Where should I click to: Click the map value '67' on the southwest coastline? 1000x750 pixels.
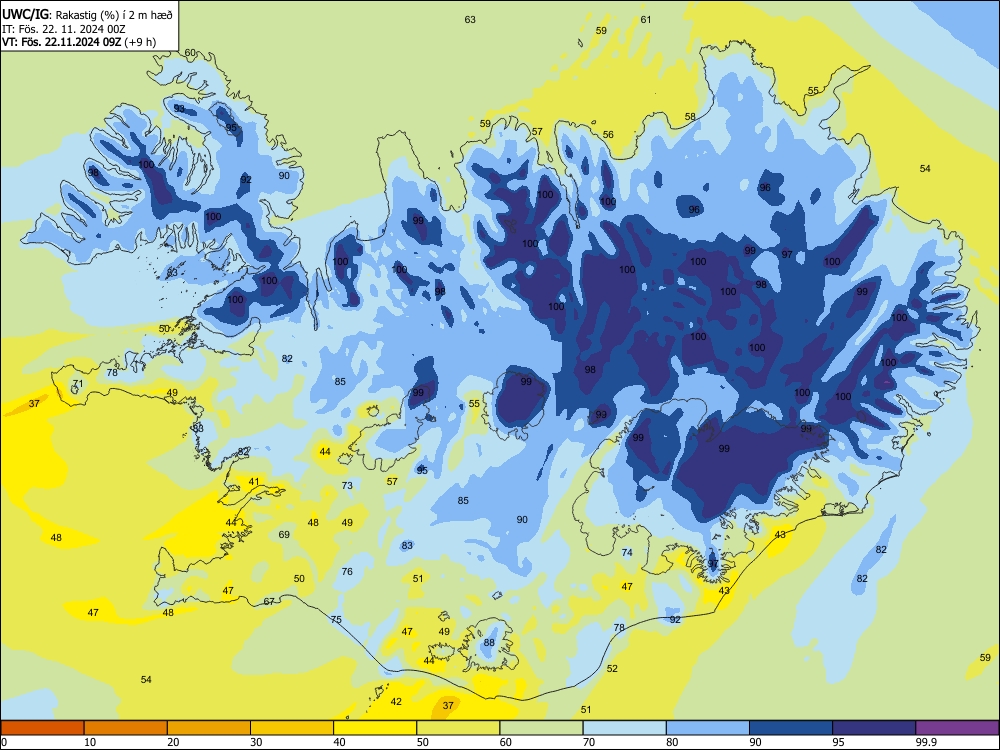[x=269, y=601]
